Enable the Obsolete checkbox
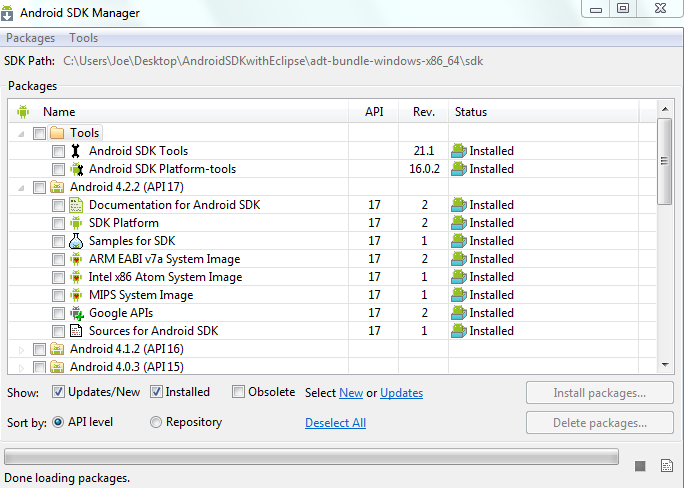The width and height of the screenshot is (684, 488). point(239,392)
